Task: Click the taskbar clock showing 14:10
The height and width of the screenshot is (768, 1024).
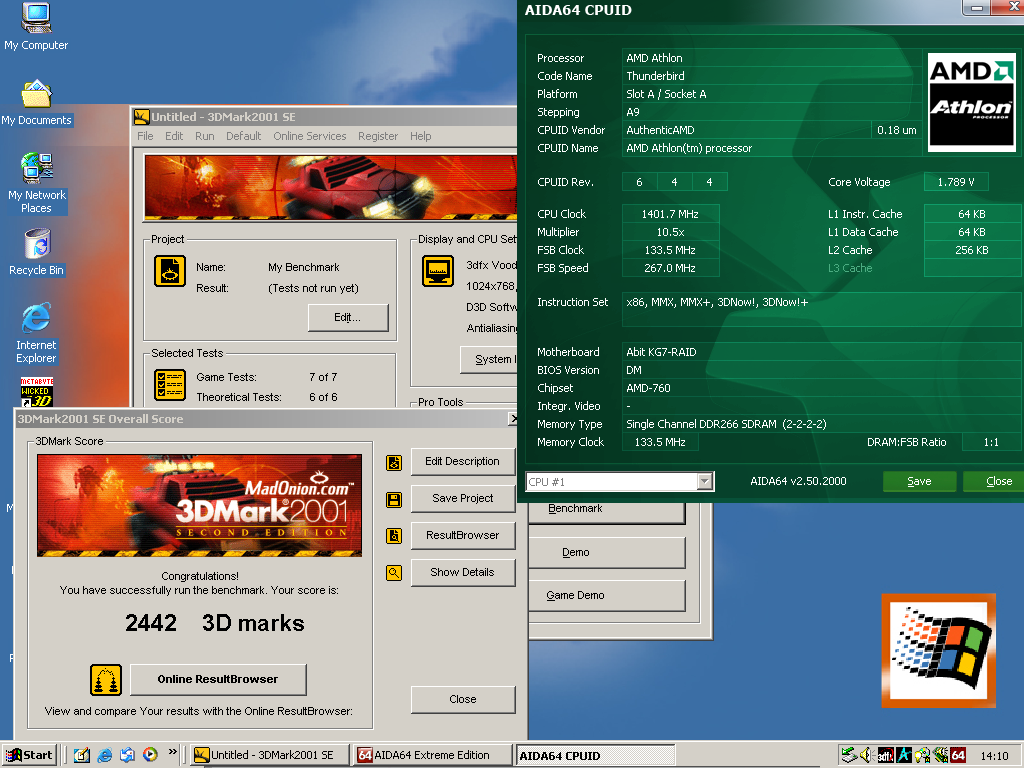Action: [x=995, y=756]
